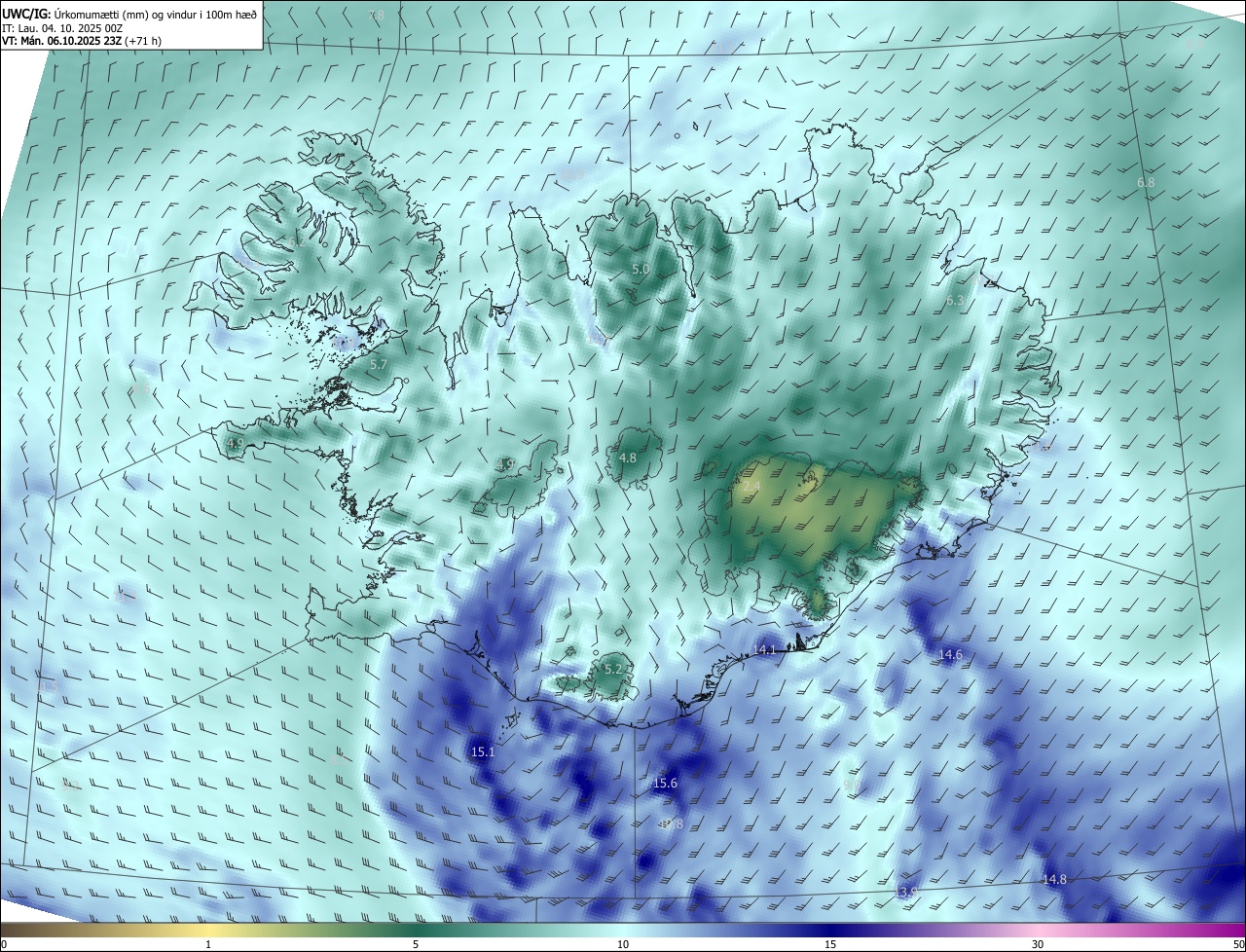Click the color scale tick labeled "30"
Image resolution: width=1246 pixels, height=952 pixels.
pyautogui.click(x=1038, y=944)
